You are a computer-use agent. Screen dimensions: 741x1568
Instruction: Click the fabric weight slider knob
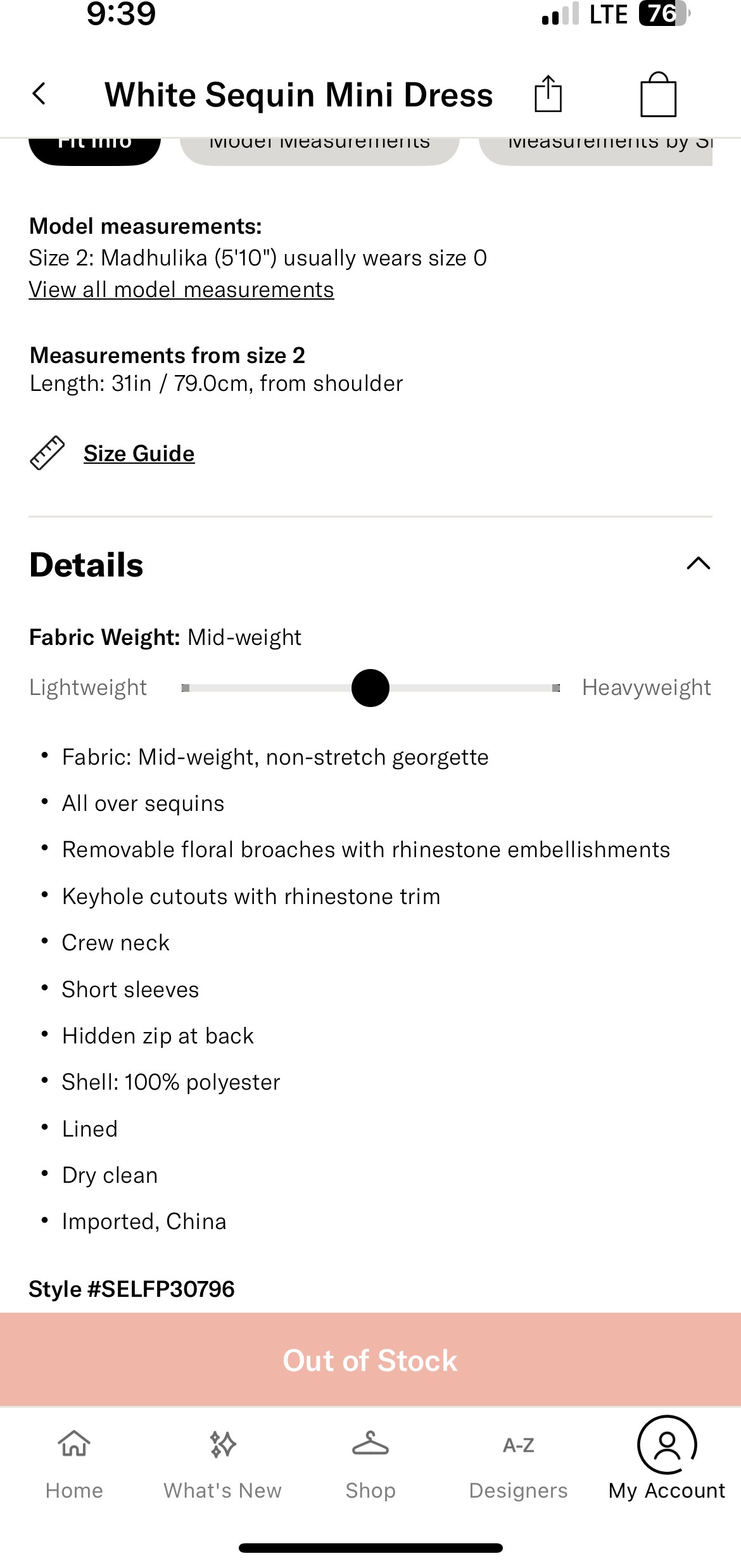coord(370,688)
